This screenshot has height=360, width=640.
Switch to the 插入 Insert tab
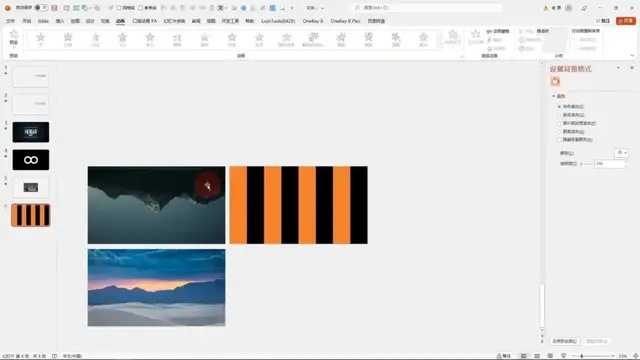coord(60,21)
